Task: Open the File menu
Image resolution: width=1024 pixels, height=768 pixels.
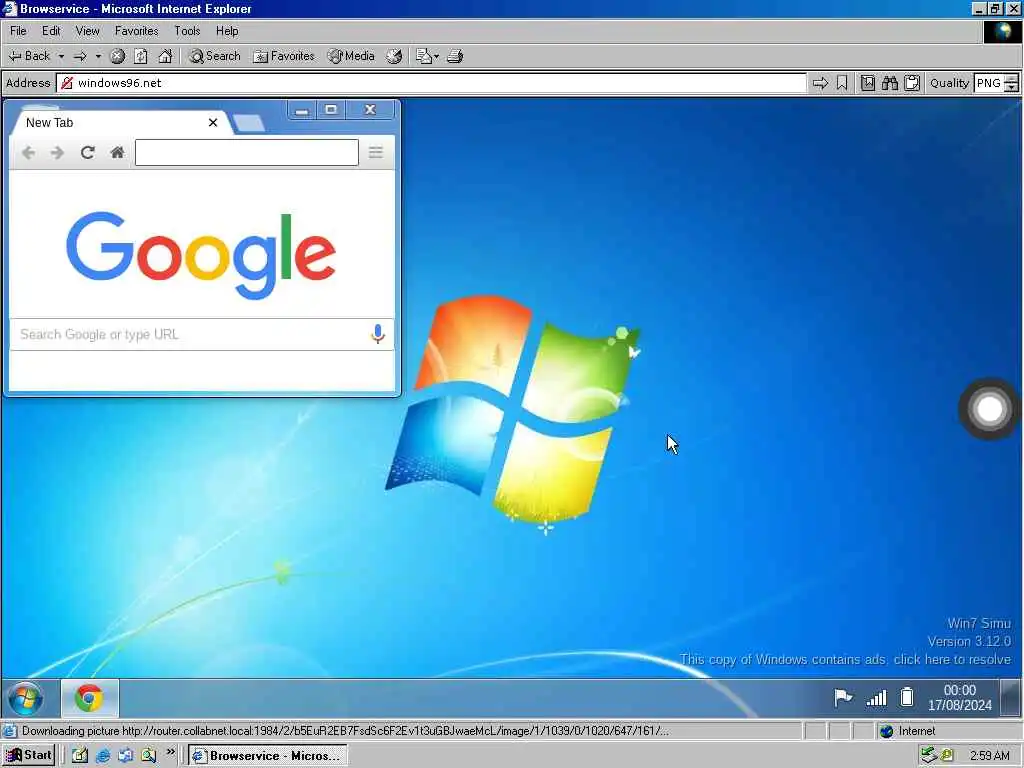Action: pyautogui.click(x=18, y=31)
